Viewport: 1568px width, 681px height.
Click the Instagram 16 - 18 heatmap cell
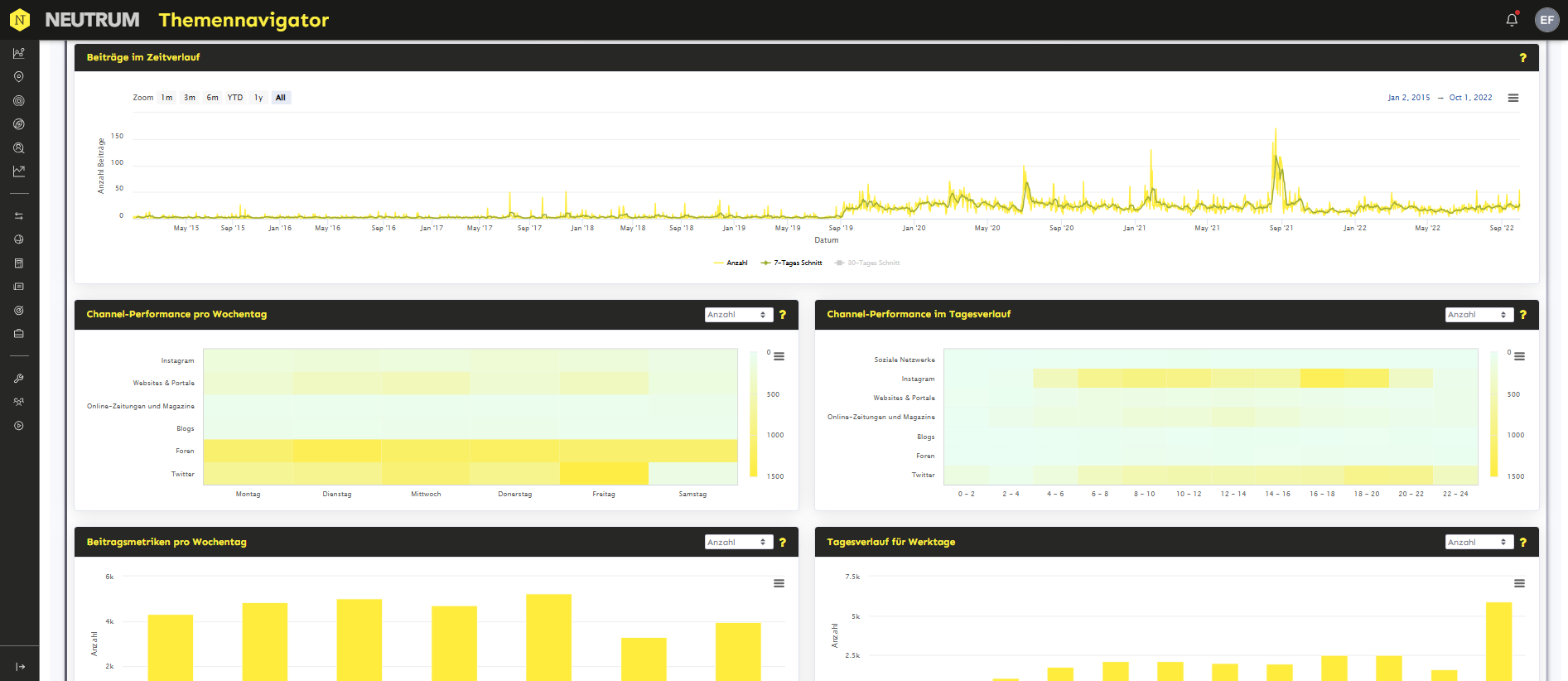coord(1322,378)
